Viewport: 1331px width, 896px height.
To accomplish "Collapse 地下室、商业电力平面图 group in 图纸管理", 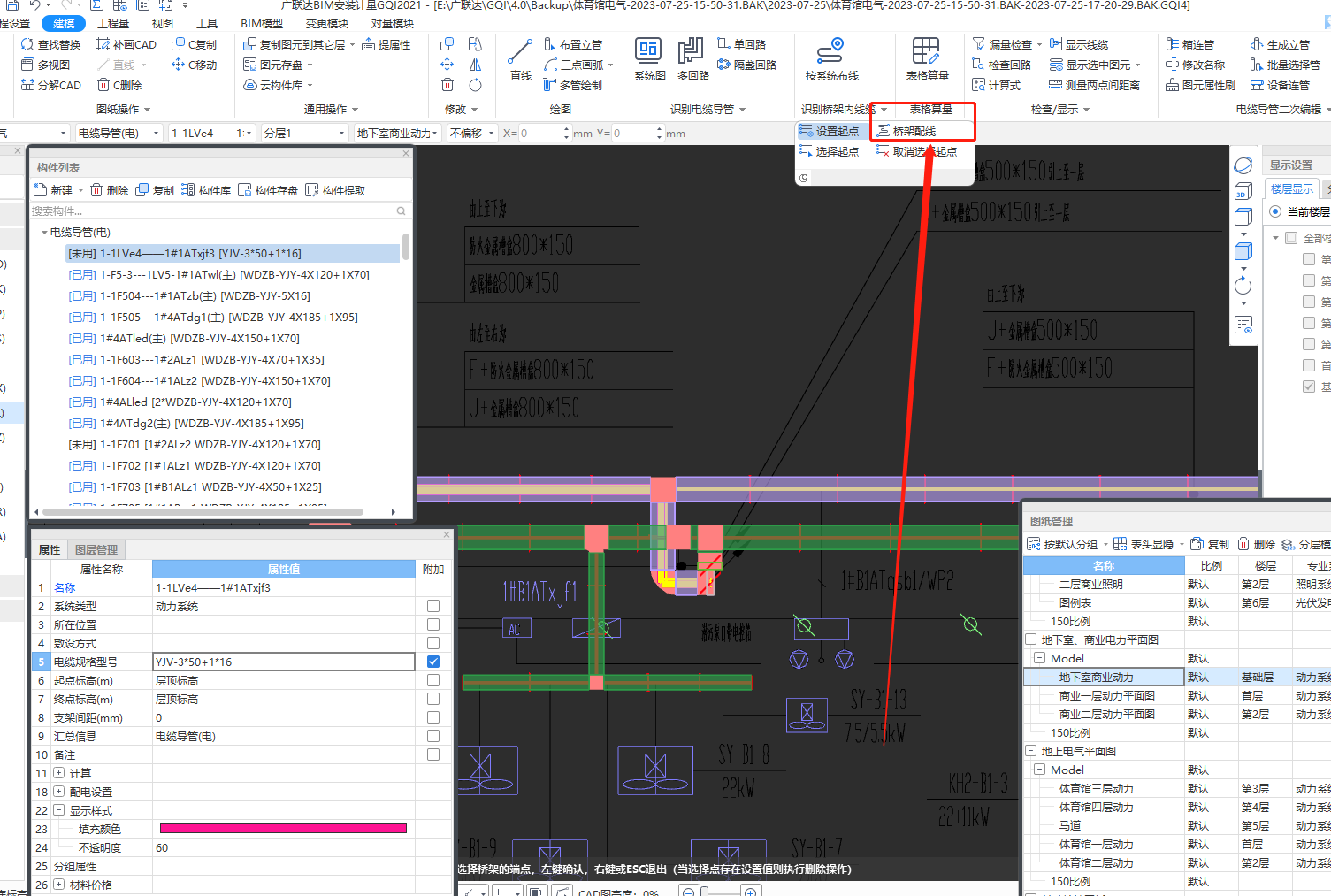I will point(1030,639).
